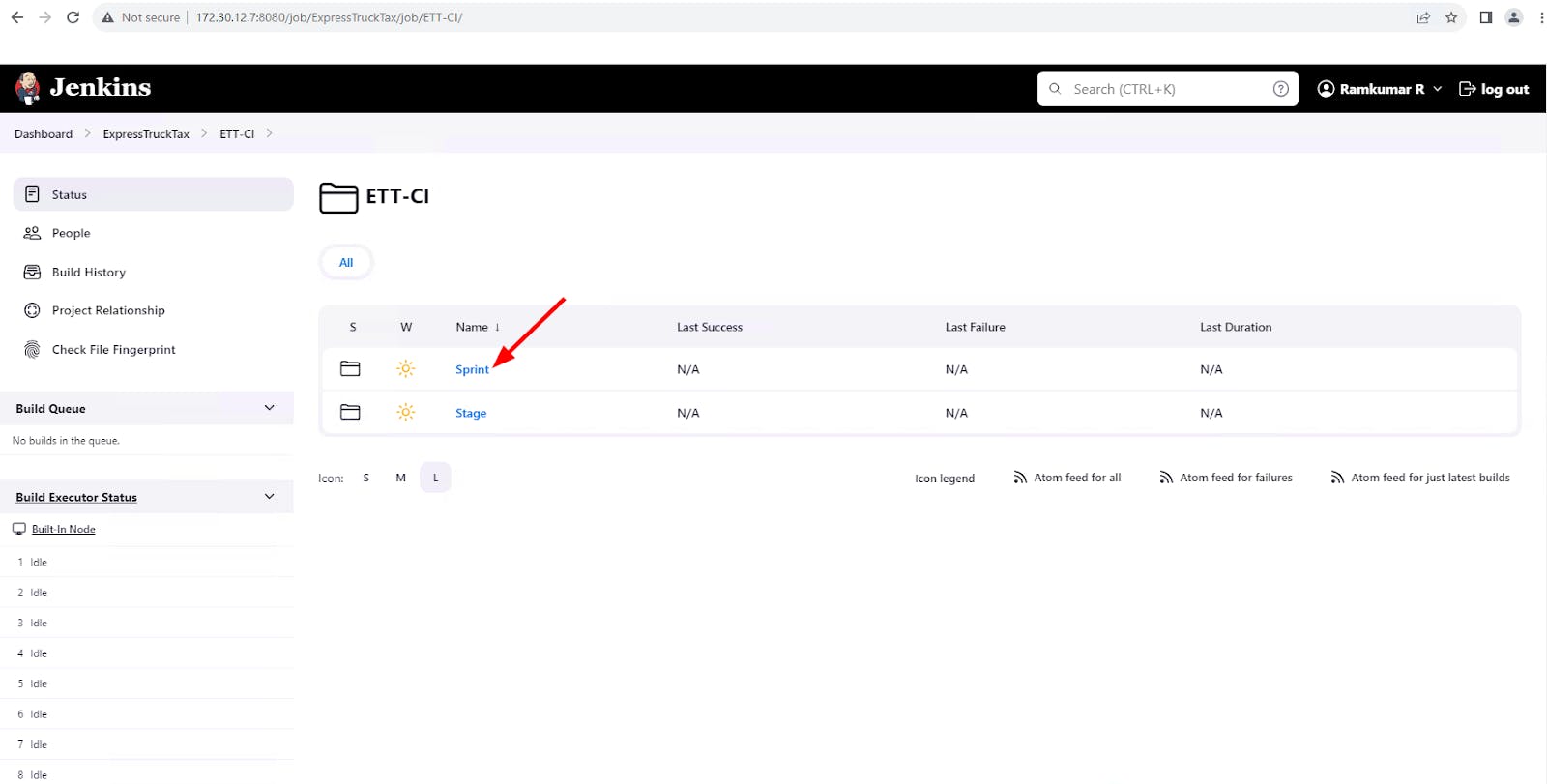Viewport: 1547px width, 784px height.
Task: Click the browser address bar URL
Action: pyautogui.click(x=329, y=17)
